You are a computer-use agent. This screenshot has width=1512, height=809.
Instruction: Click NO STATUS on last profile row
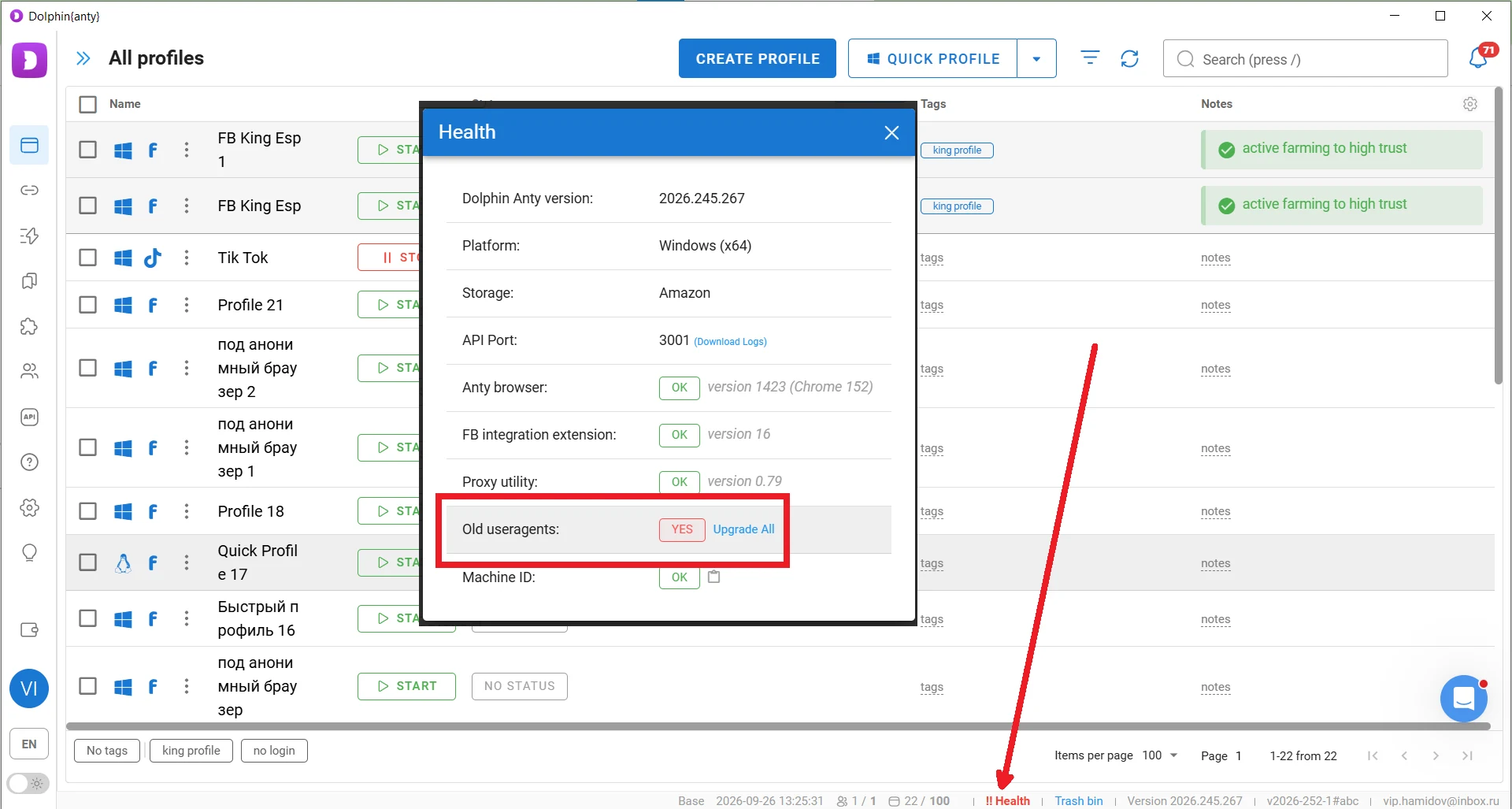[520, 686]
